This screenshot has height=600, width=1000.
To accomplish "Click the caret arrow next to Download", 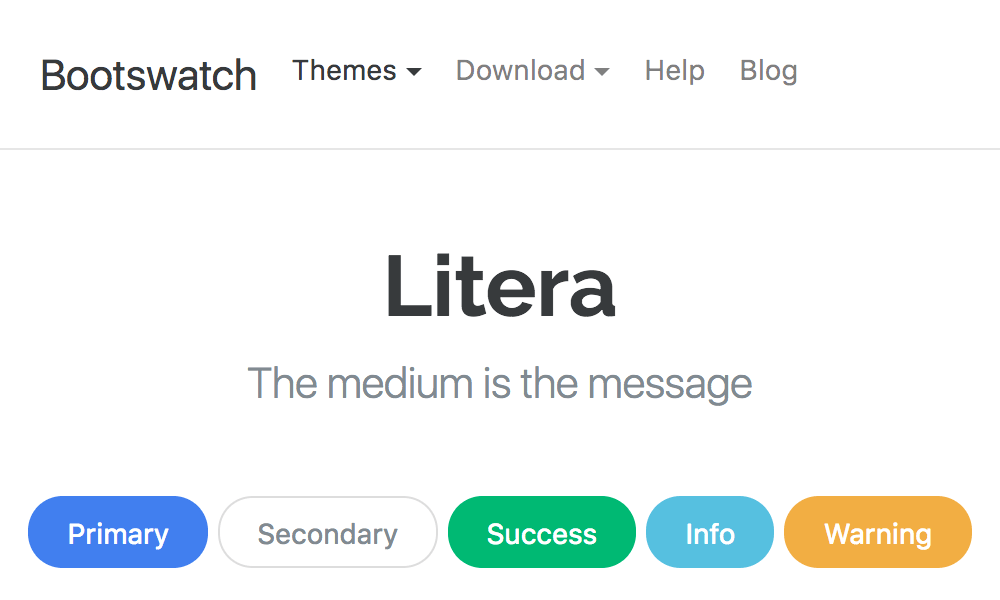I will (602, 73).
